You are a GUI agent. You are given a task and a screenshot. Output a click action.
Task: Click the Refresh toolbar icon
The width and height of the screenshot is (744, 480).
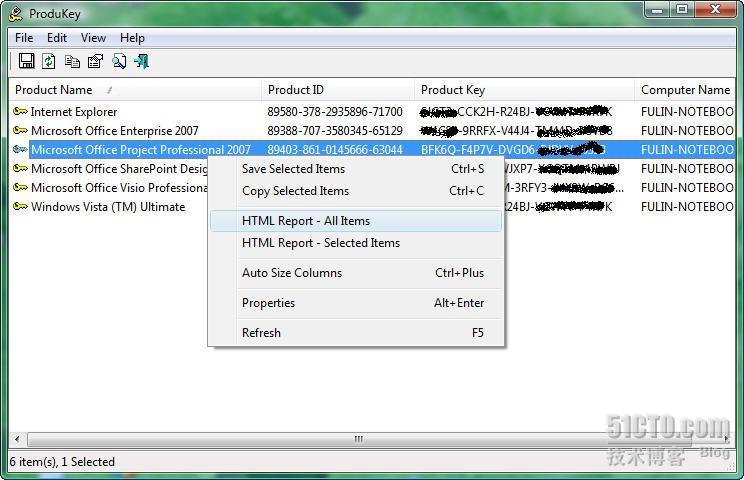(48, 61)
